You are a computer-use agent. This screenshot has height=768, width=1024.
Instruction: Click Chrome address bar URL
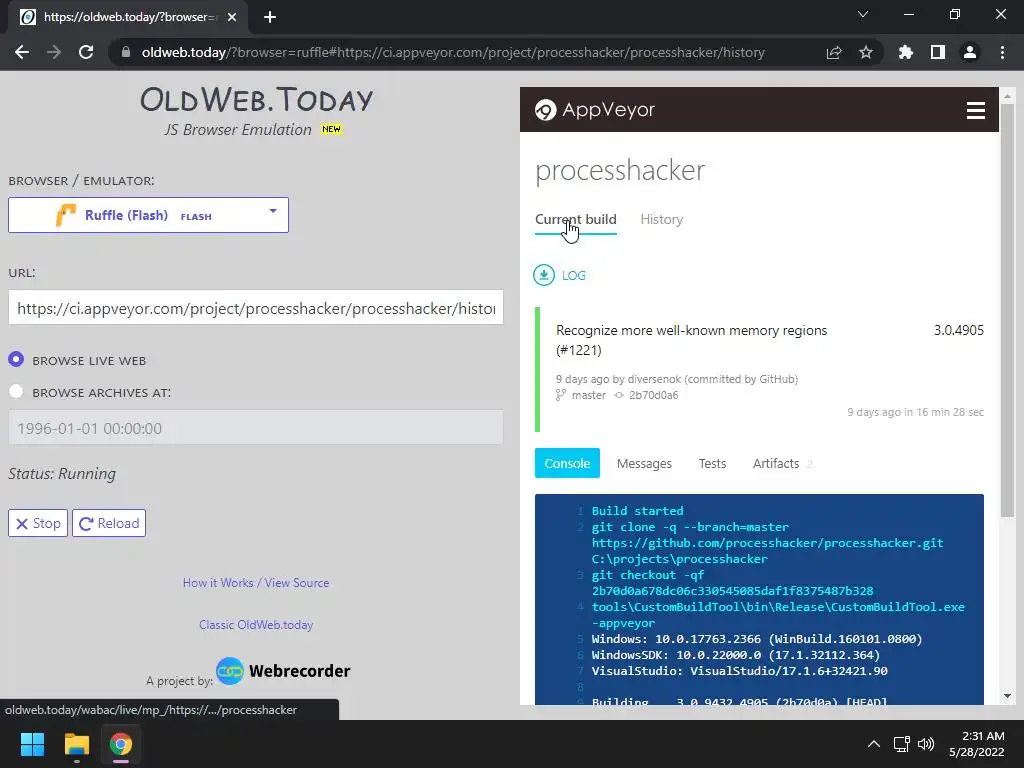(453, 52)
